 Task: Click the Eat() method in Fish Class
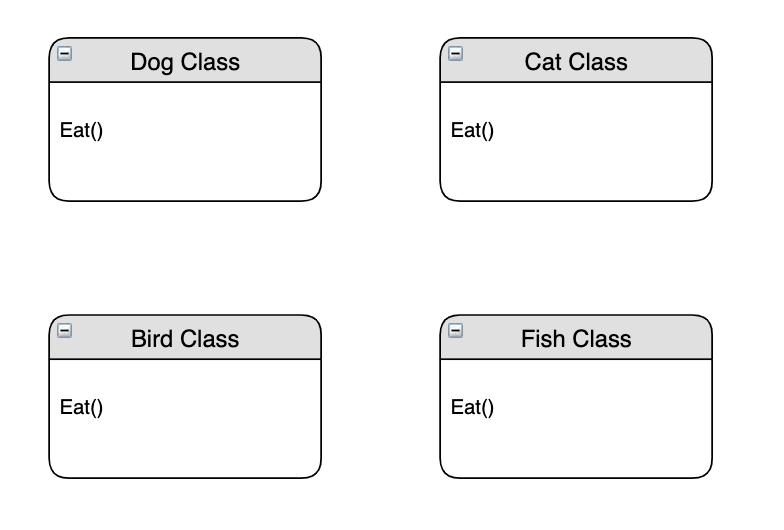click(x=473, y=407)
